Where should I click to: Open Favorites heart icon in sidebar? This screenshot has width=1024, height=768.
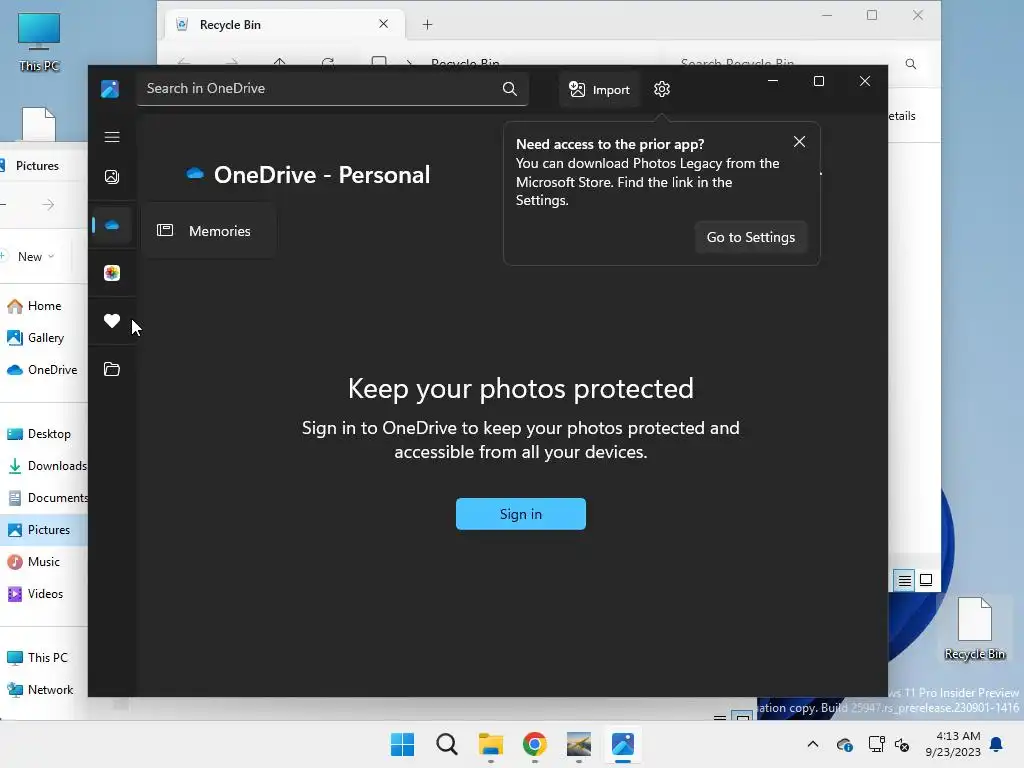pos(112,321)
